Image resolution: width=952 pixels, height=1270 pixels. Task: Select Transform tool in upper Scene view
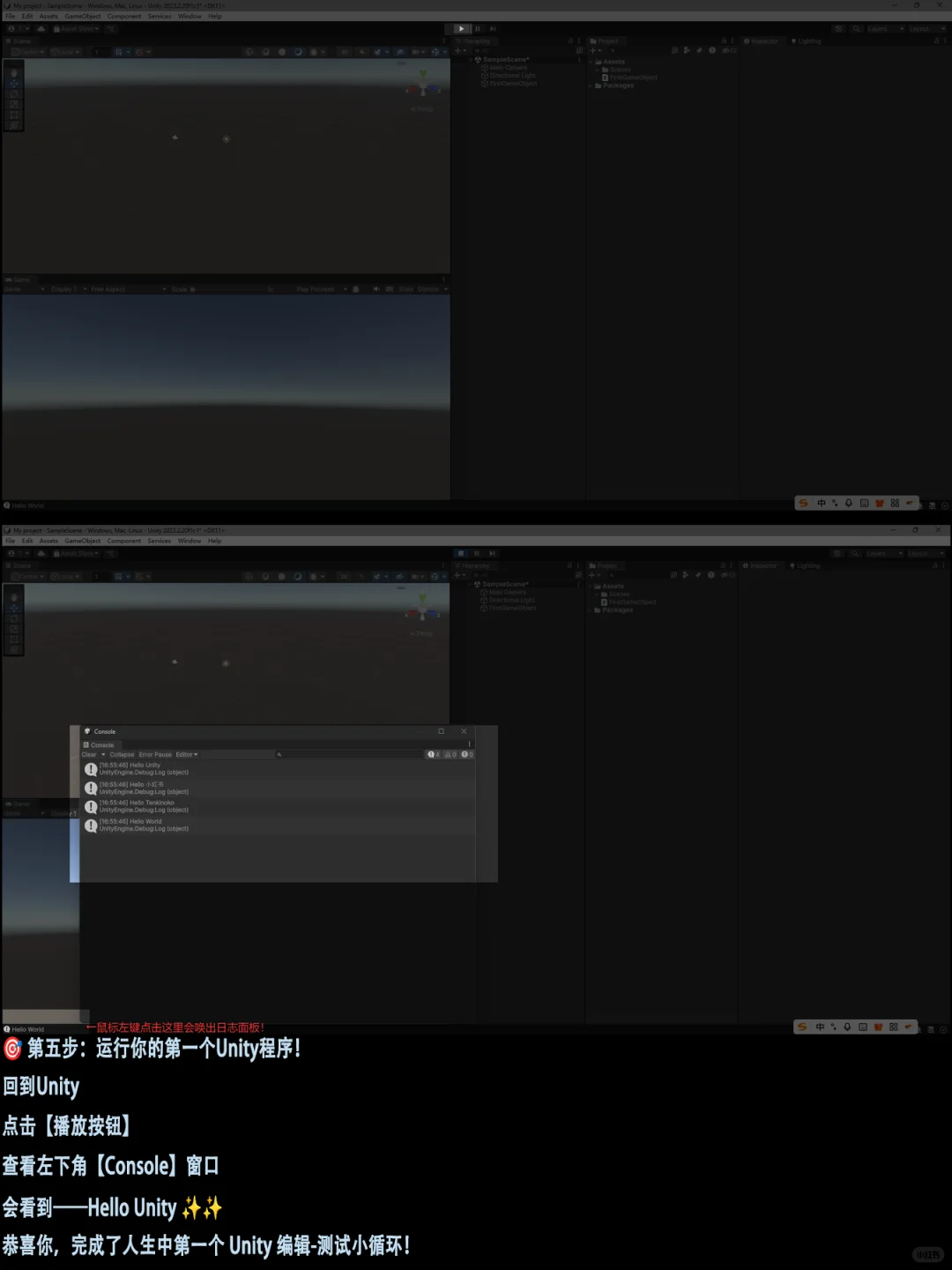pyautogui.click(x=13, y=125)
